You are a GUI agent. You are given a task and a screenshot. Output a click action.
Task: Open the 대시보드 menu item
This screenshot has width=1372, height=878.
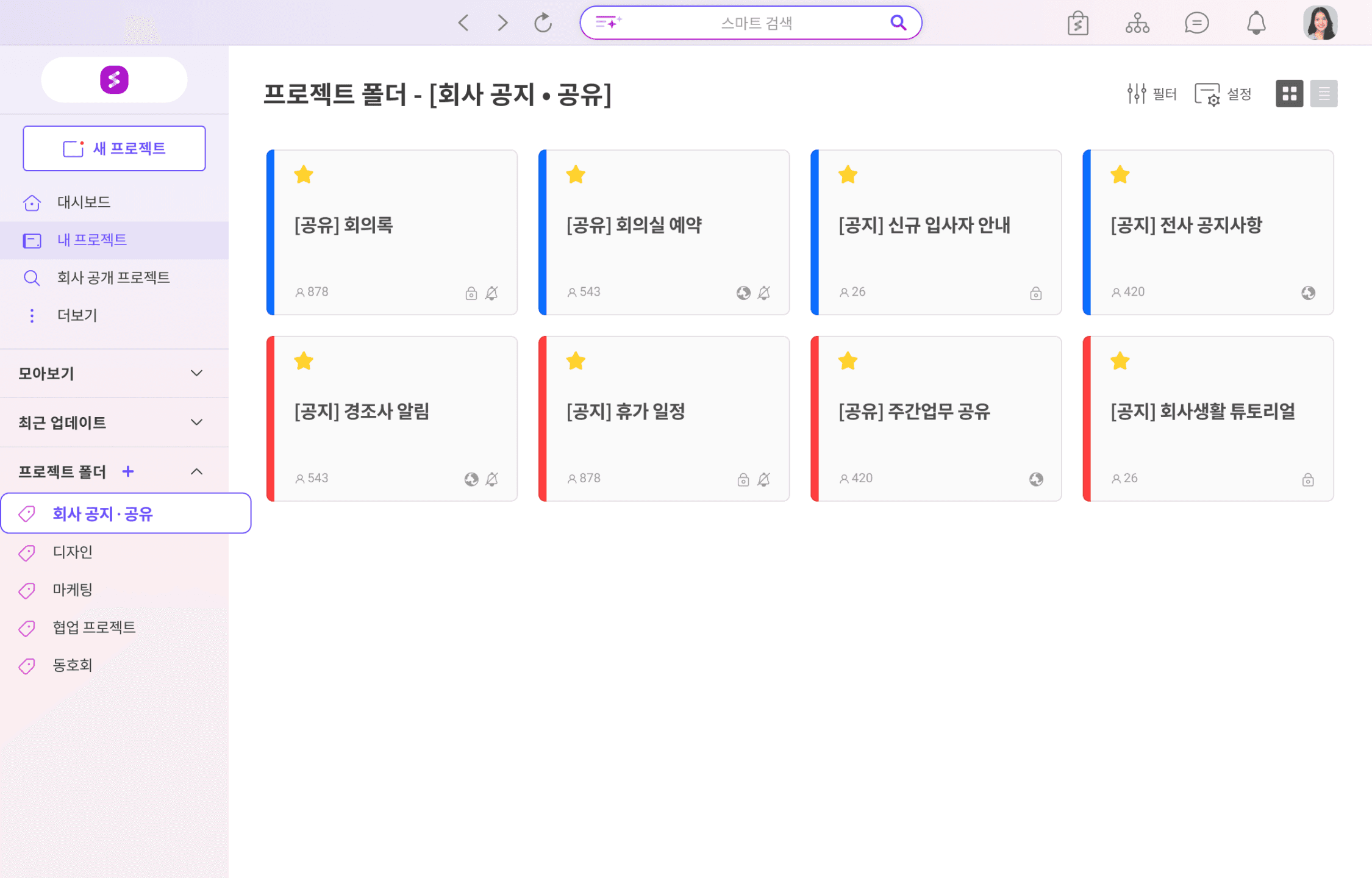[x=84, y=202]
